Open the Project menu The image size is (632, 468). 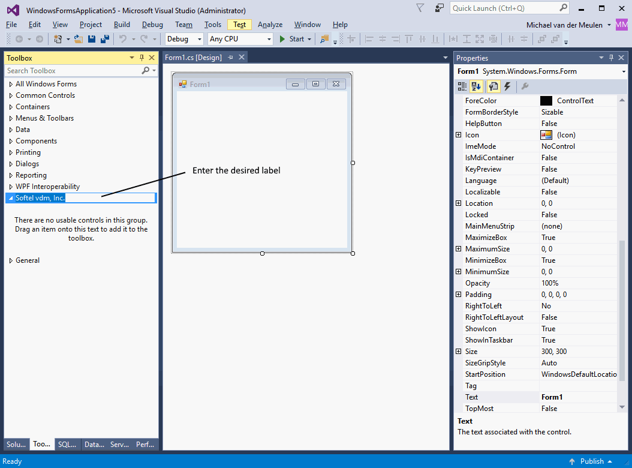coord(91,25)
